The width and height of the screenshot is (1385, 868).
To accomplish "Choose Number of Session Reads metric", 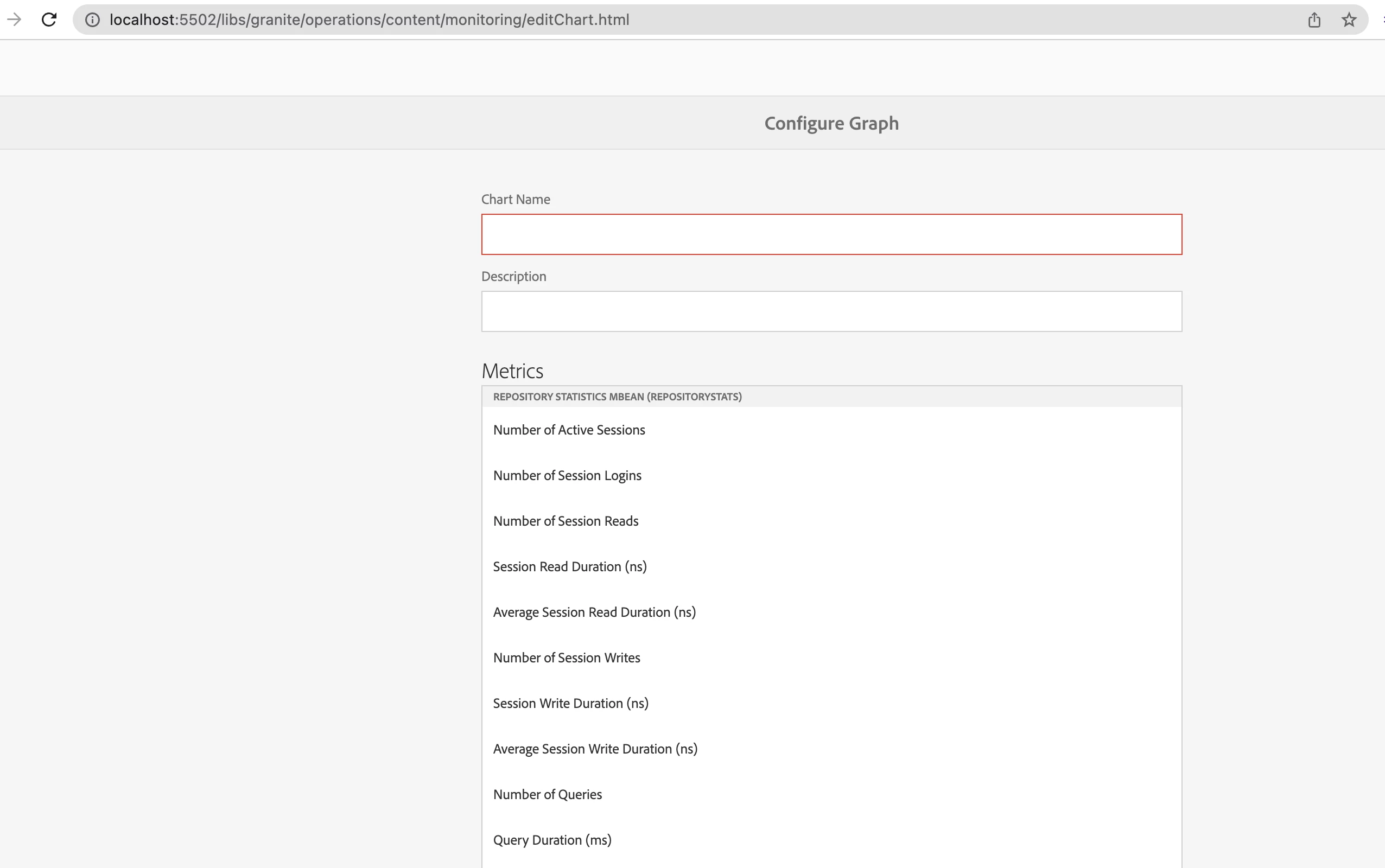I will click(566, 521).
